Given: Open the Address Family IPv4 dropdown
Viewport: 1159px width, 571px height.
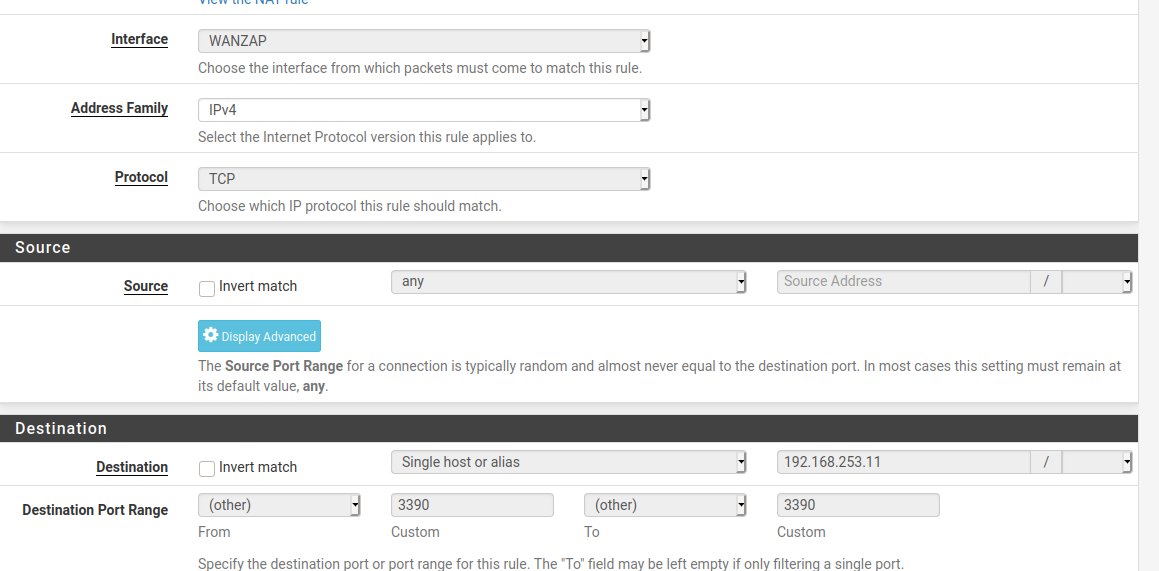Looking at the screenshot, I should click(424, 110).
